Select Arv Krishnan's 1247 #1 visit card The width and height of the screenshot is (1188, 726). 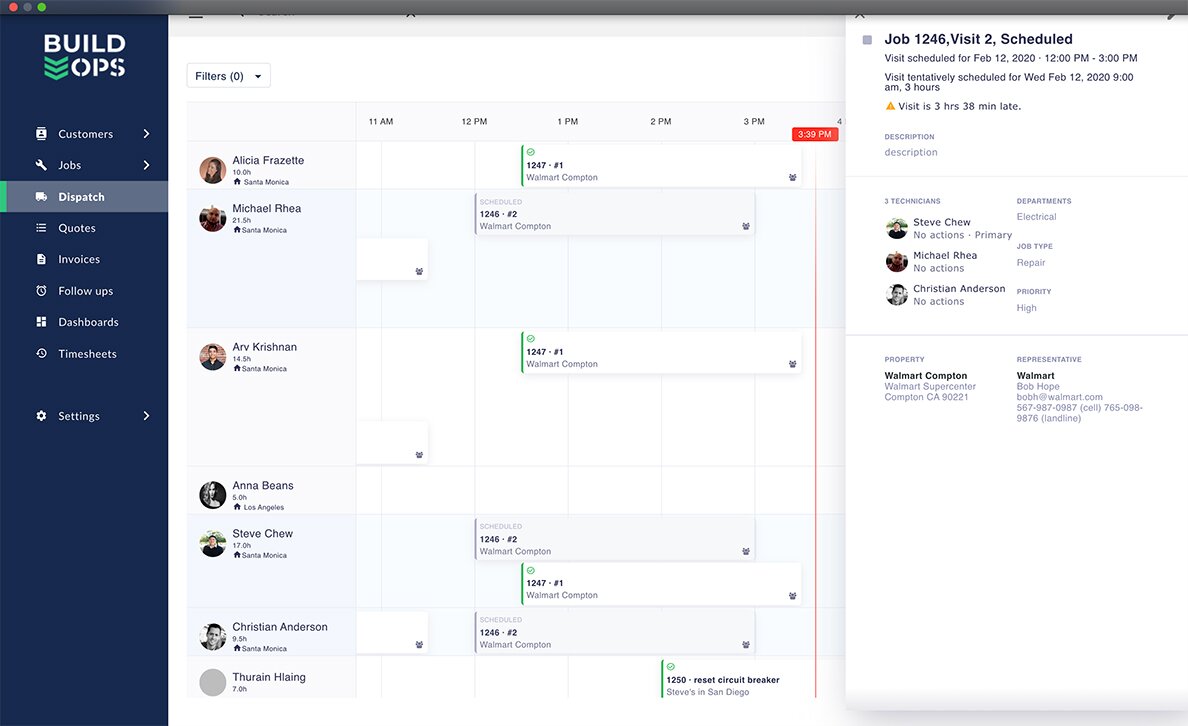(661, 352)
